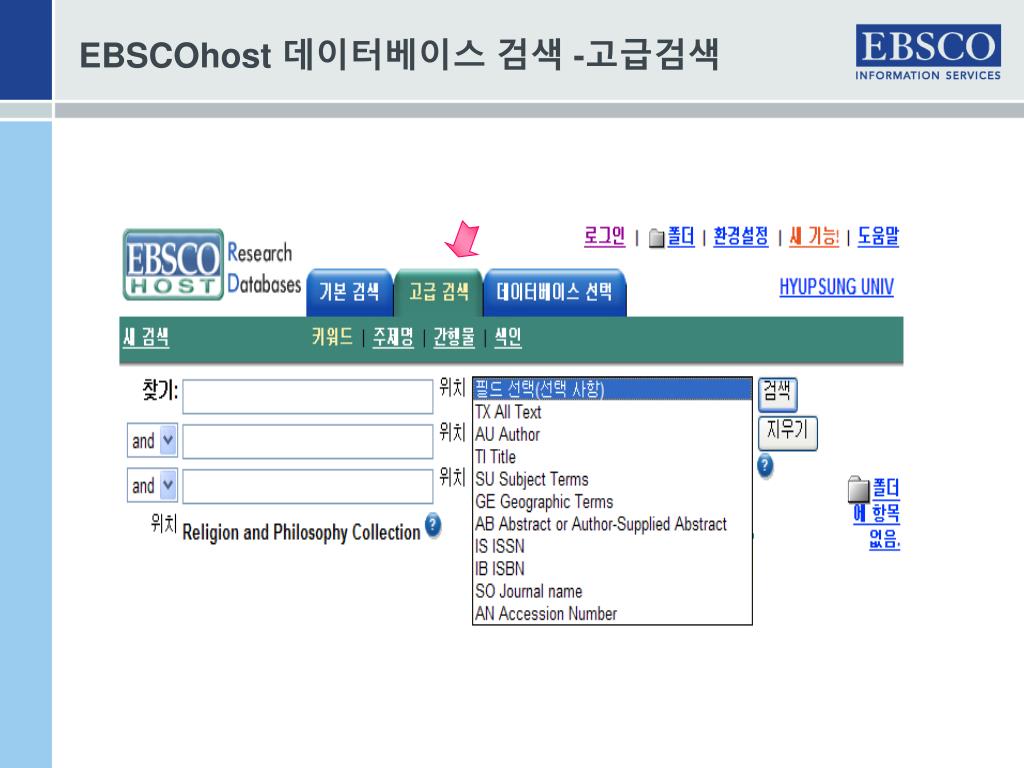
Task: Choose SU Subject Terms field option
Action: pyautogui.click(x=612, y=479)
